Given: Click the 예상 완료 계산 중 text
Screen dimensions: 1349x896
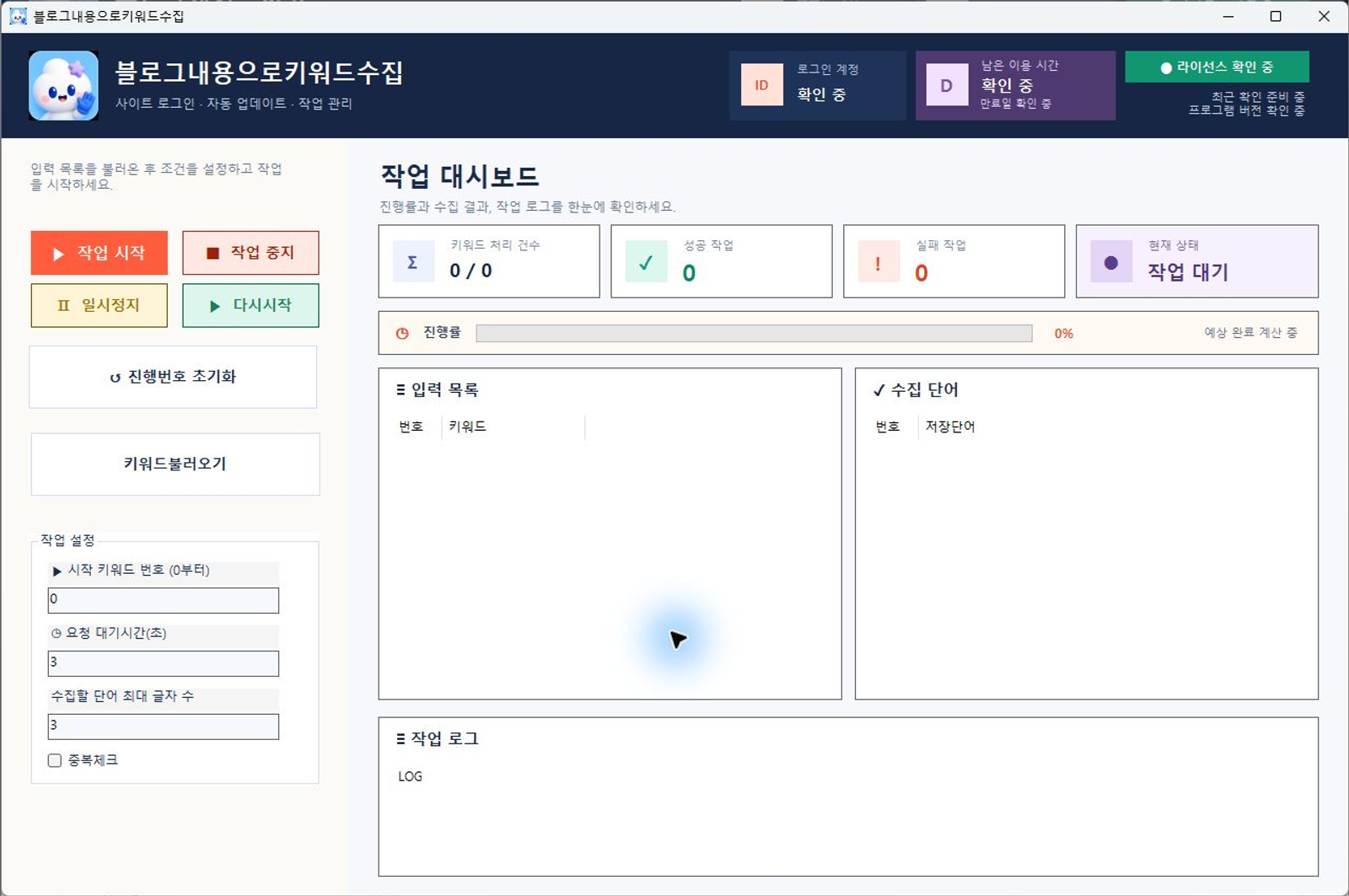Looking at the screenshot, I should pyautogui.click(x=1251, y=333).
